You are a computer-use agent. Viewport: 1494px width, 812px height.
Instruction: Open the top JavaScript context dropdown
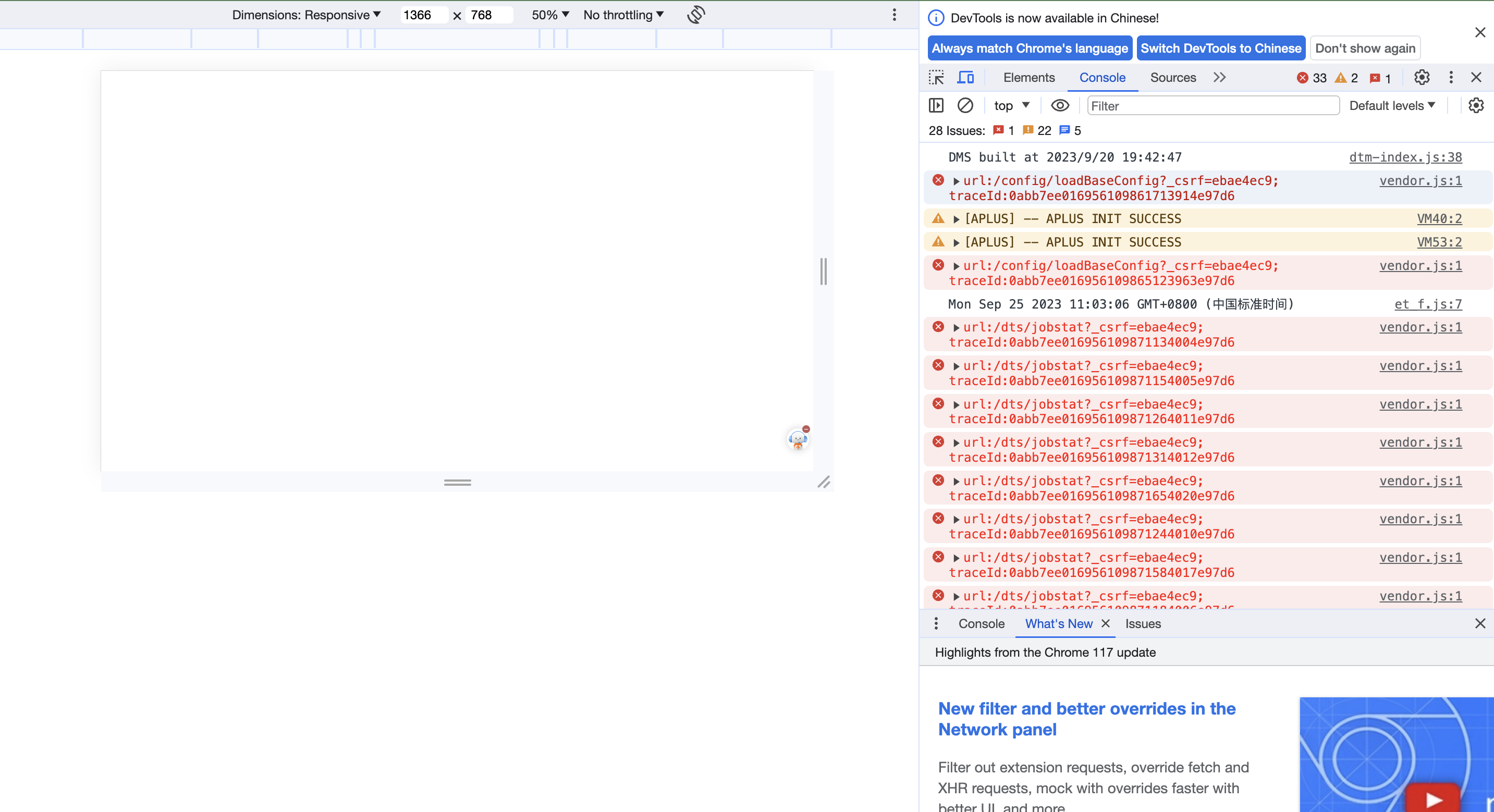coord(1011,106)
